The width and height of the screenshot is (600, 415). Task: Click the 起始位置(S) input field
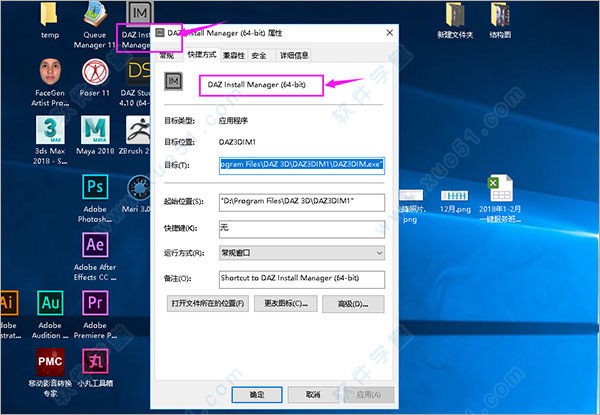point(302,202)
